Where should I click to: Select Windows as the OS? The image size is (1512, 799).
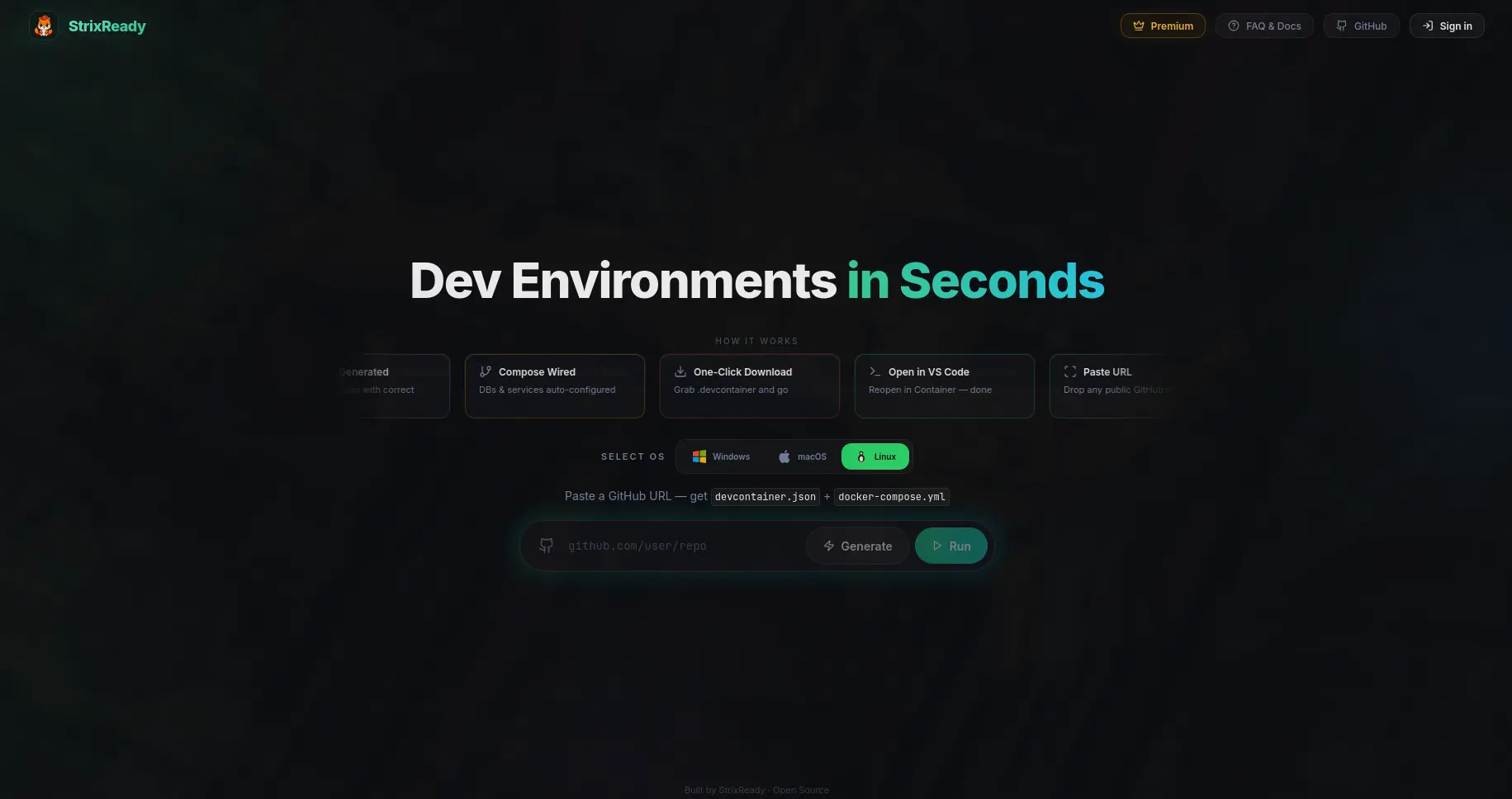coord(721,456)
